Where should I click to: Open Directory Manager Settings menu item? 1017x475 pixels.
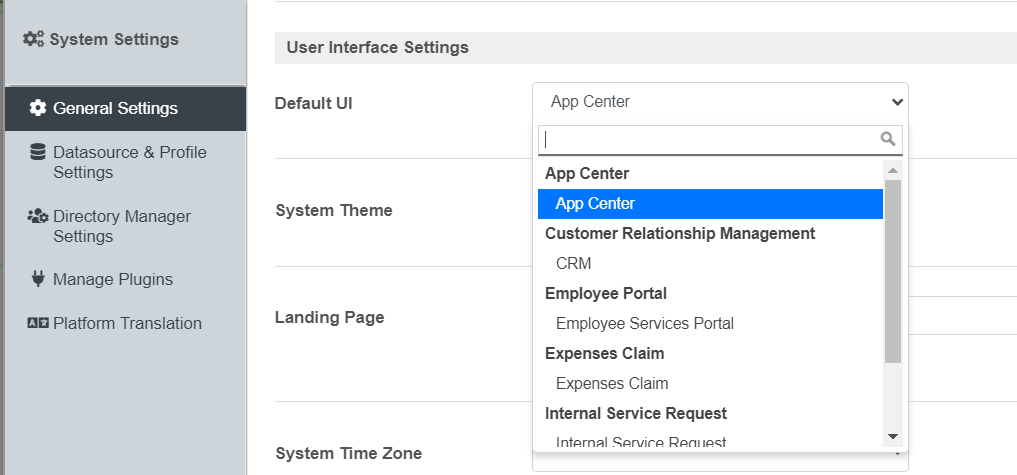point(121,226)
